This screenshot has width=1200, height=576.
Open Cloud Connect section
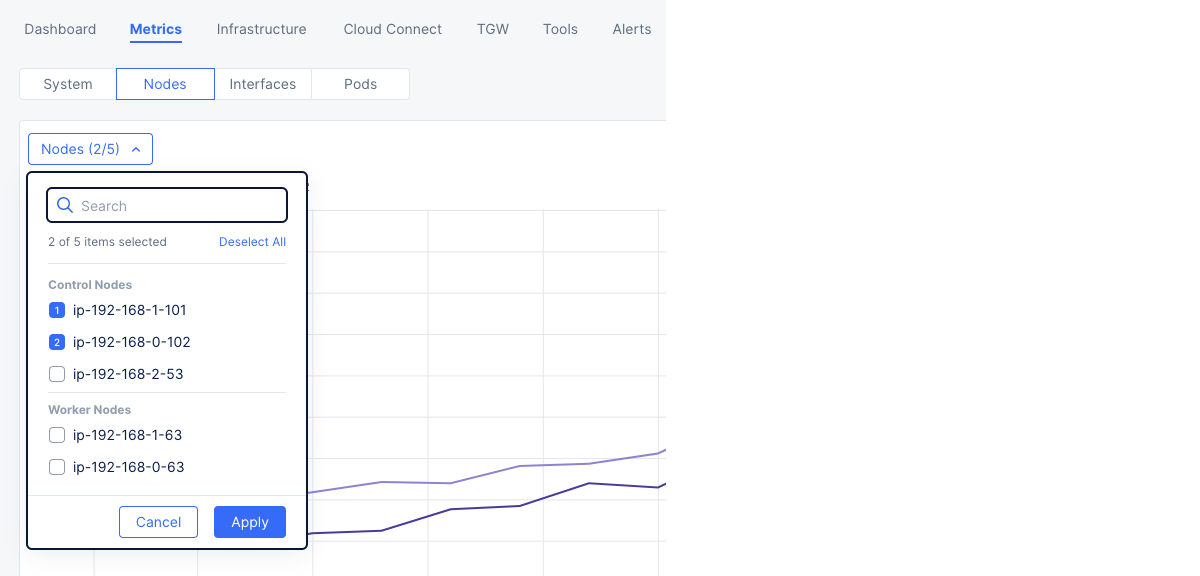(x=392, y=29)
